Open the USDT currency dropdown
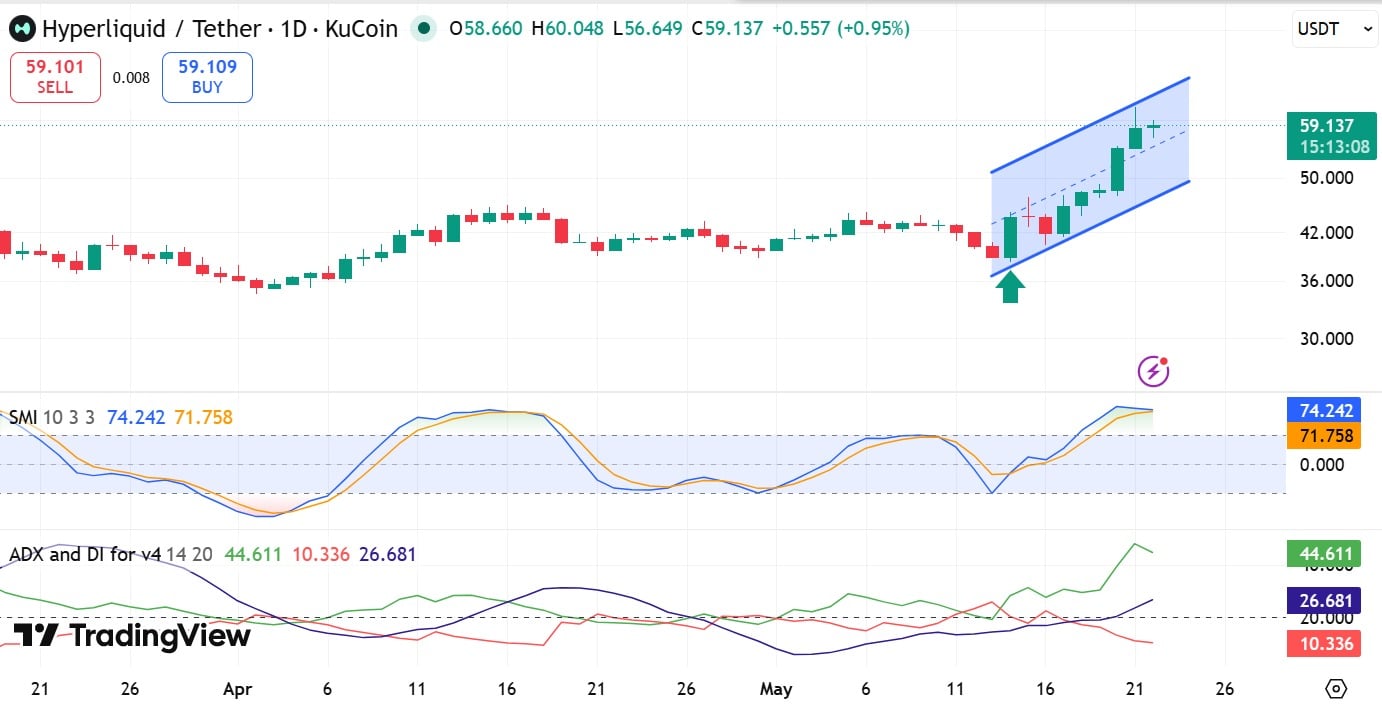 (1335, 30)
